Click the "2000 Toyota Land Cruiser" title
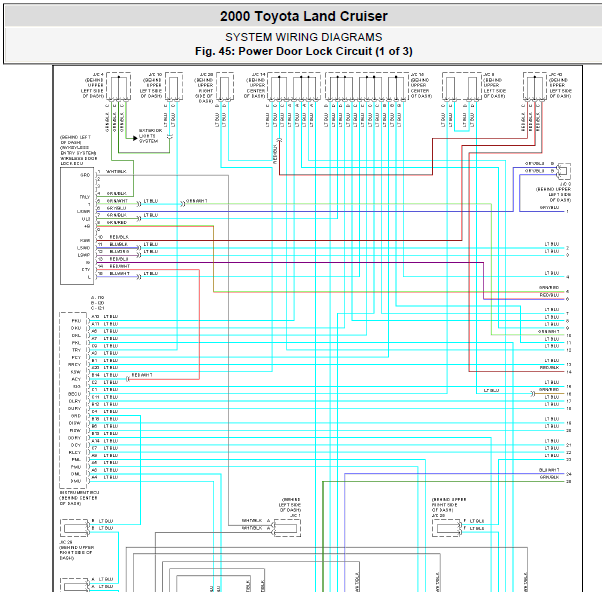Screen dimensions: 602x592 (303, 16)
